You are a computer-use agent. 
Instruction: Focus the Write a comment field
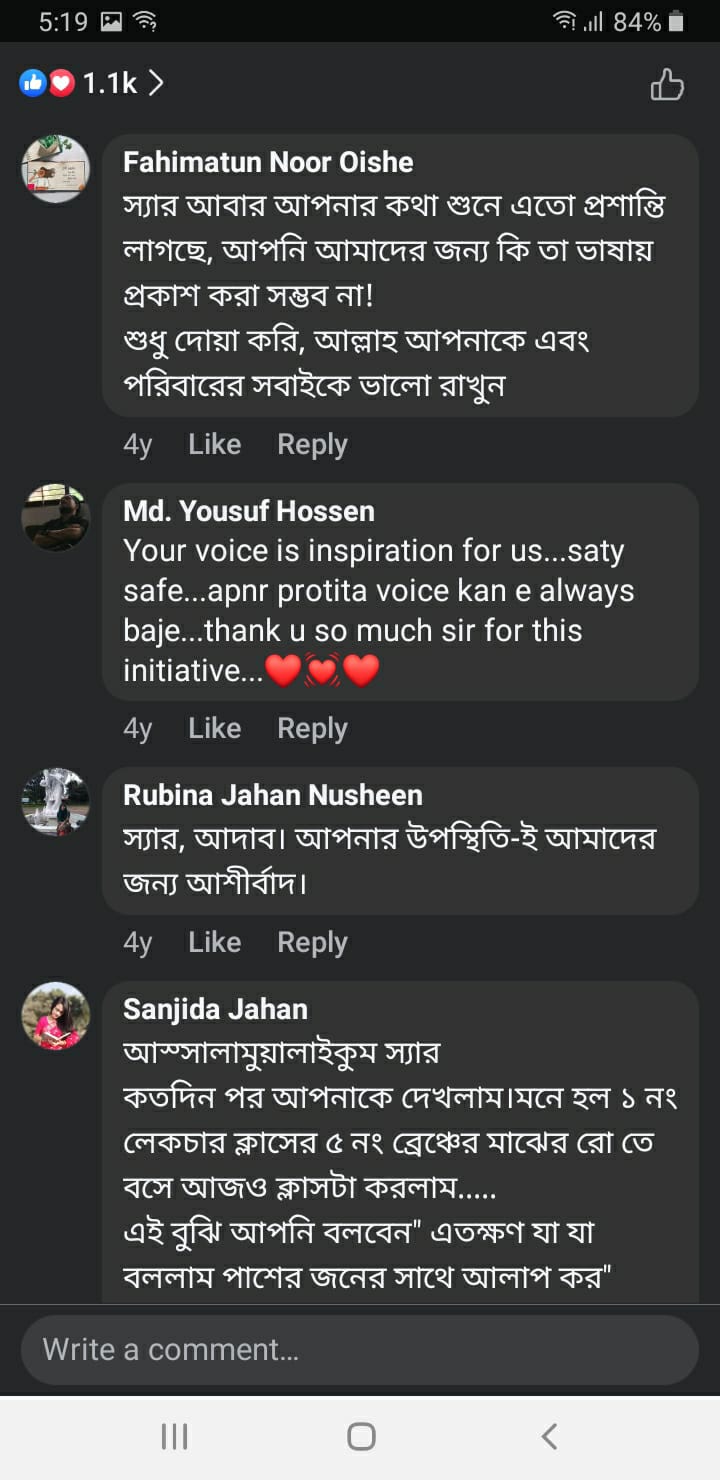(360, 1349)
